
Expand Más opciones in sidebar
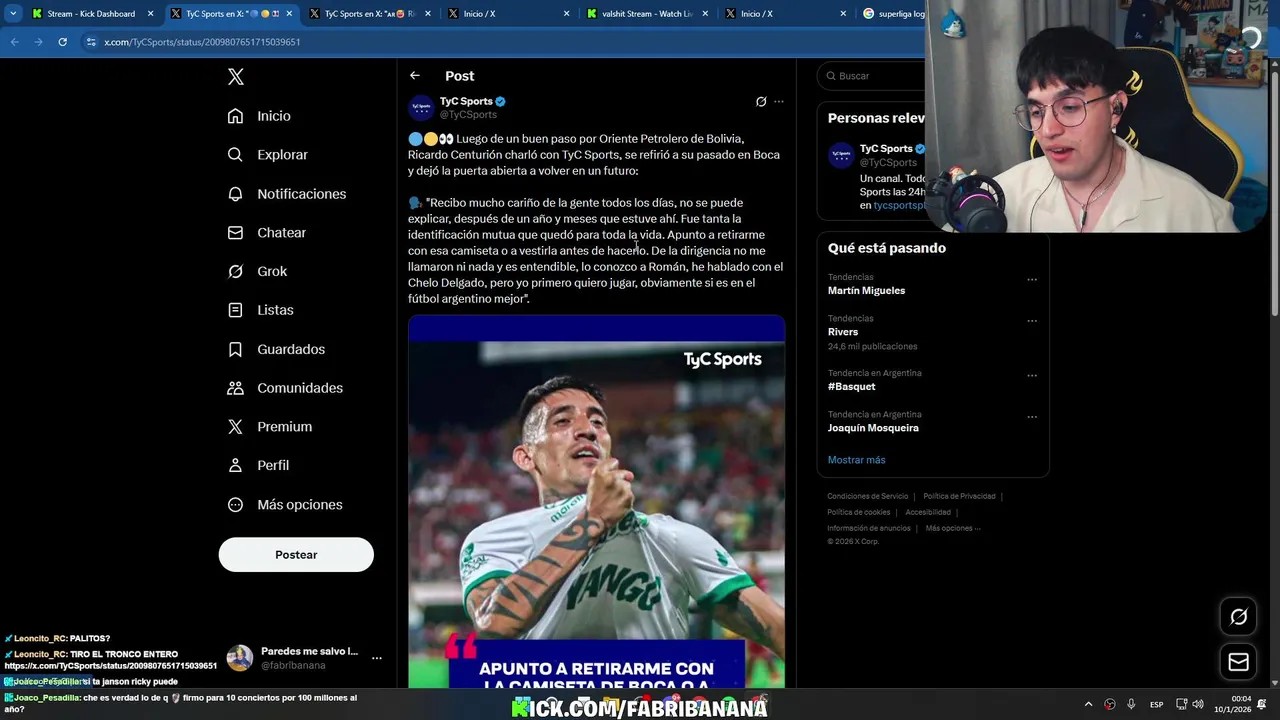click(x=285, y=505)
